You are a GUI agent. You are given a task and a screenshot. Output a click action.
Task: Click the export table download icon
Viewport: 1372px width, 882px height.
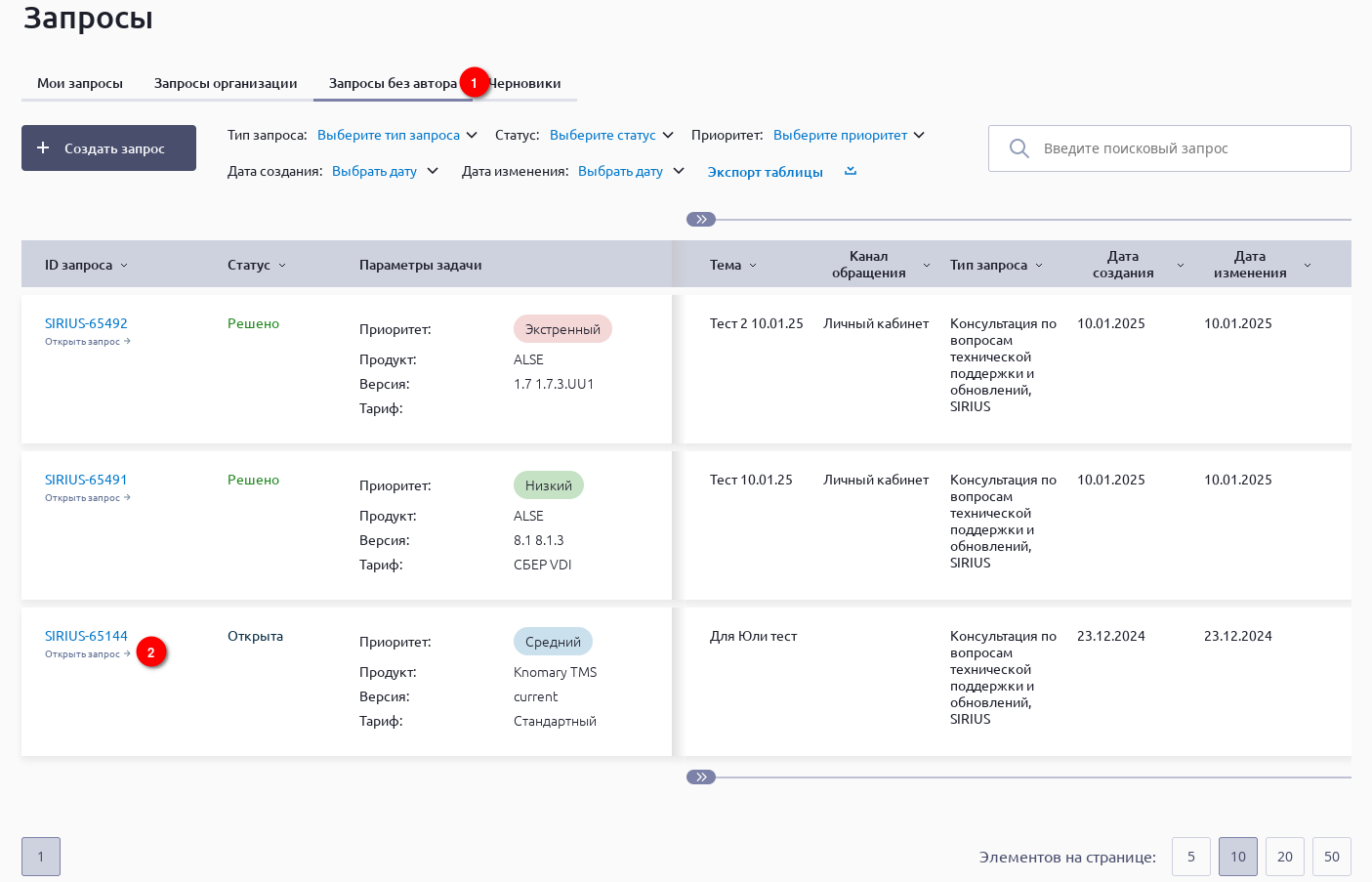point(851,171)
